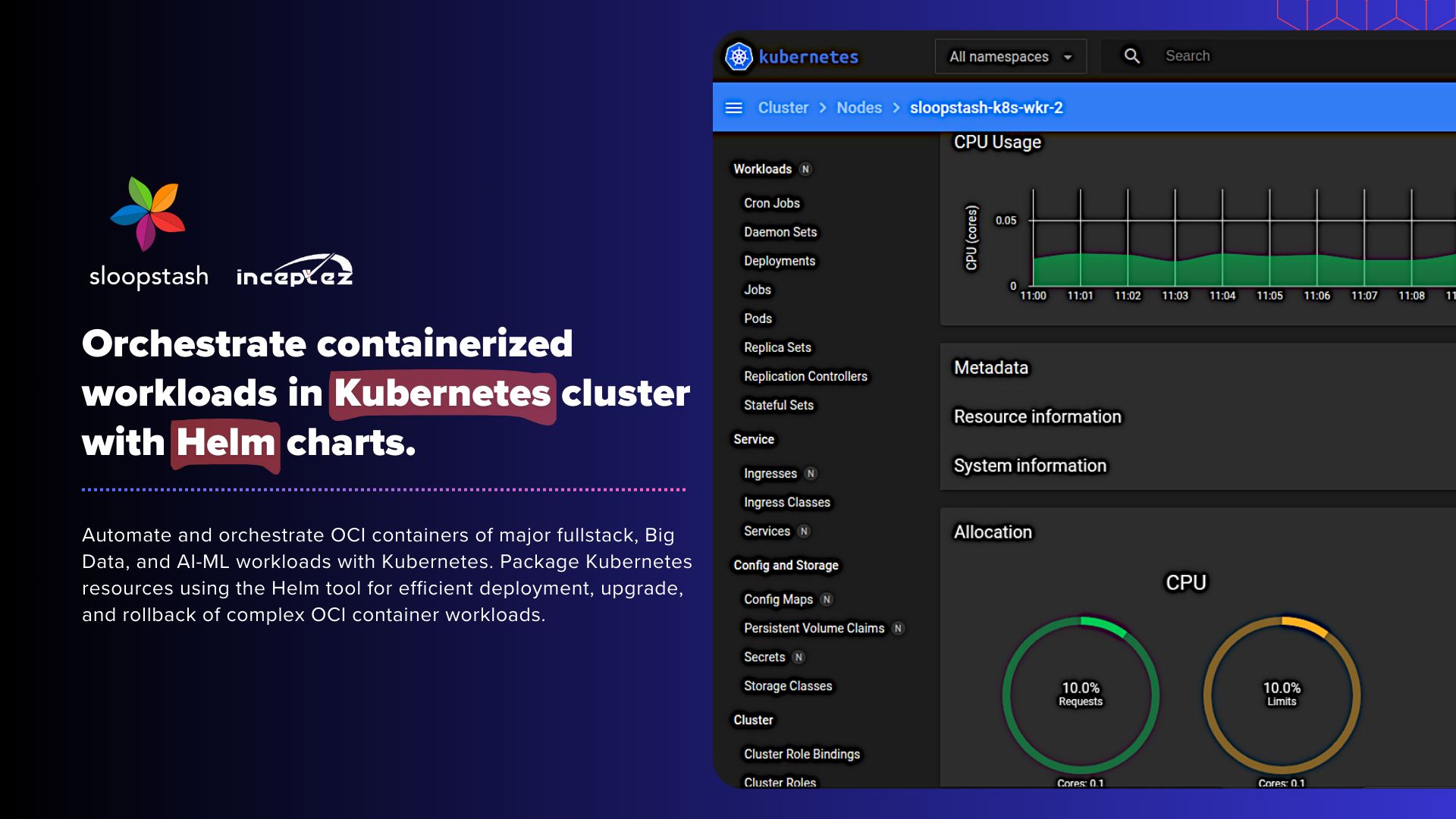
Task: Click the N badge beside Workloads
Action: tap(805, 169)
